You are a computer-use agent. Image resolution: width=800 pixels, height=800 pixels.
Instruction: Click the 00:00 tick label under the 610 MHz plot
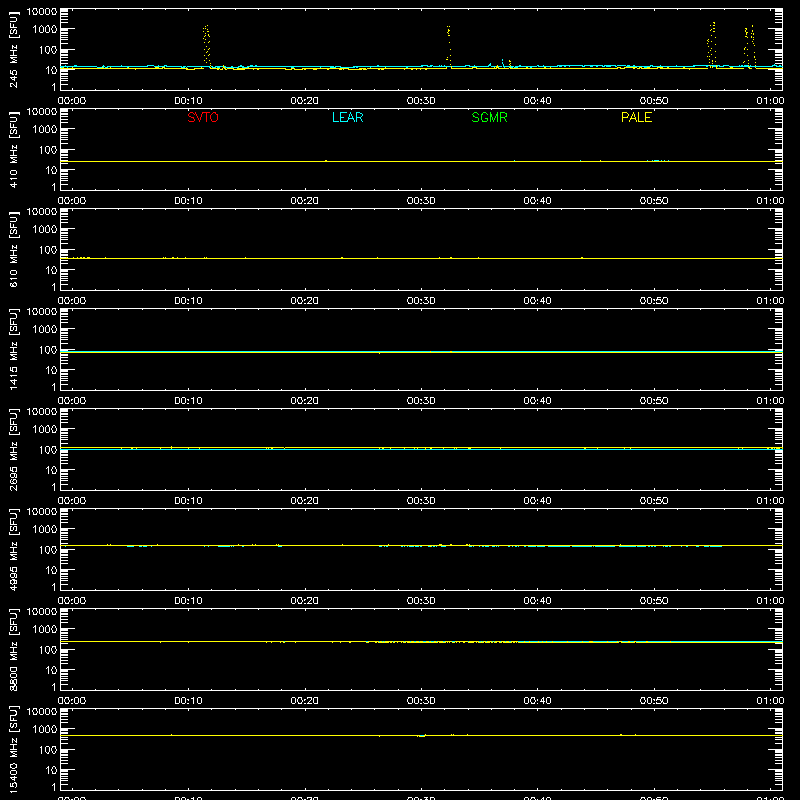tap(72, 301)
